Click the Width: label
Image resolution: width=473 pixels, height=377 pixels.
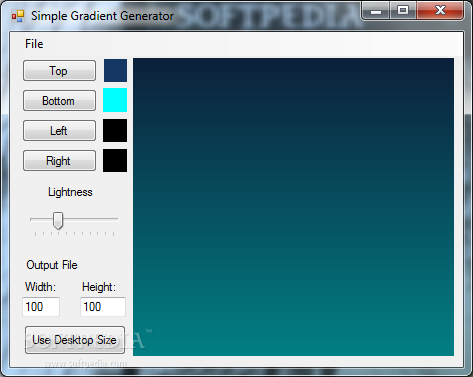point(40,287)
